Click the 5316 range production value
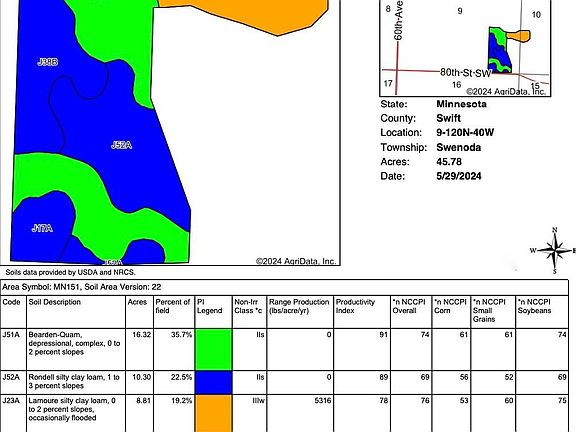576x432 pixels. [x=323, y=400]
